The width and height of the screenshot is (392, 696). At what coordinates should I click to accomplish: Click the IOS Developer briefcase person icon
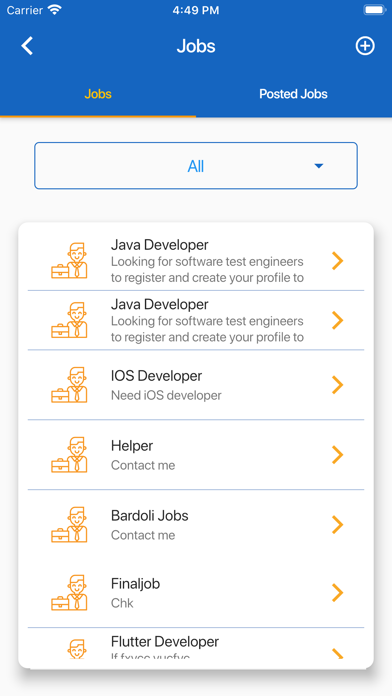(69, 384)
